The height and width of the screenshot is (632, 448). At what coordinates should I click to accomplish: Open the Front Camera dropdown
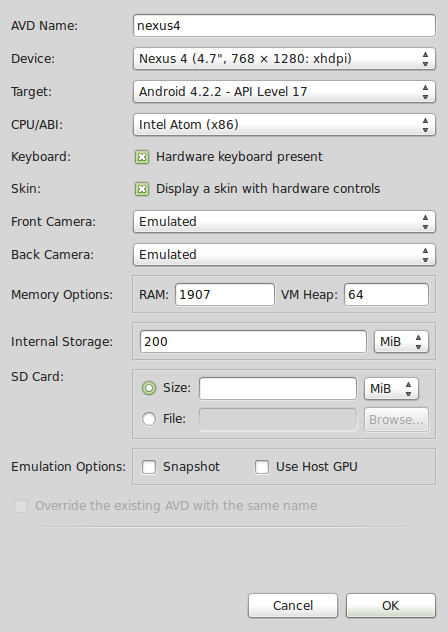tap(284, 222)
